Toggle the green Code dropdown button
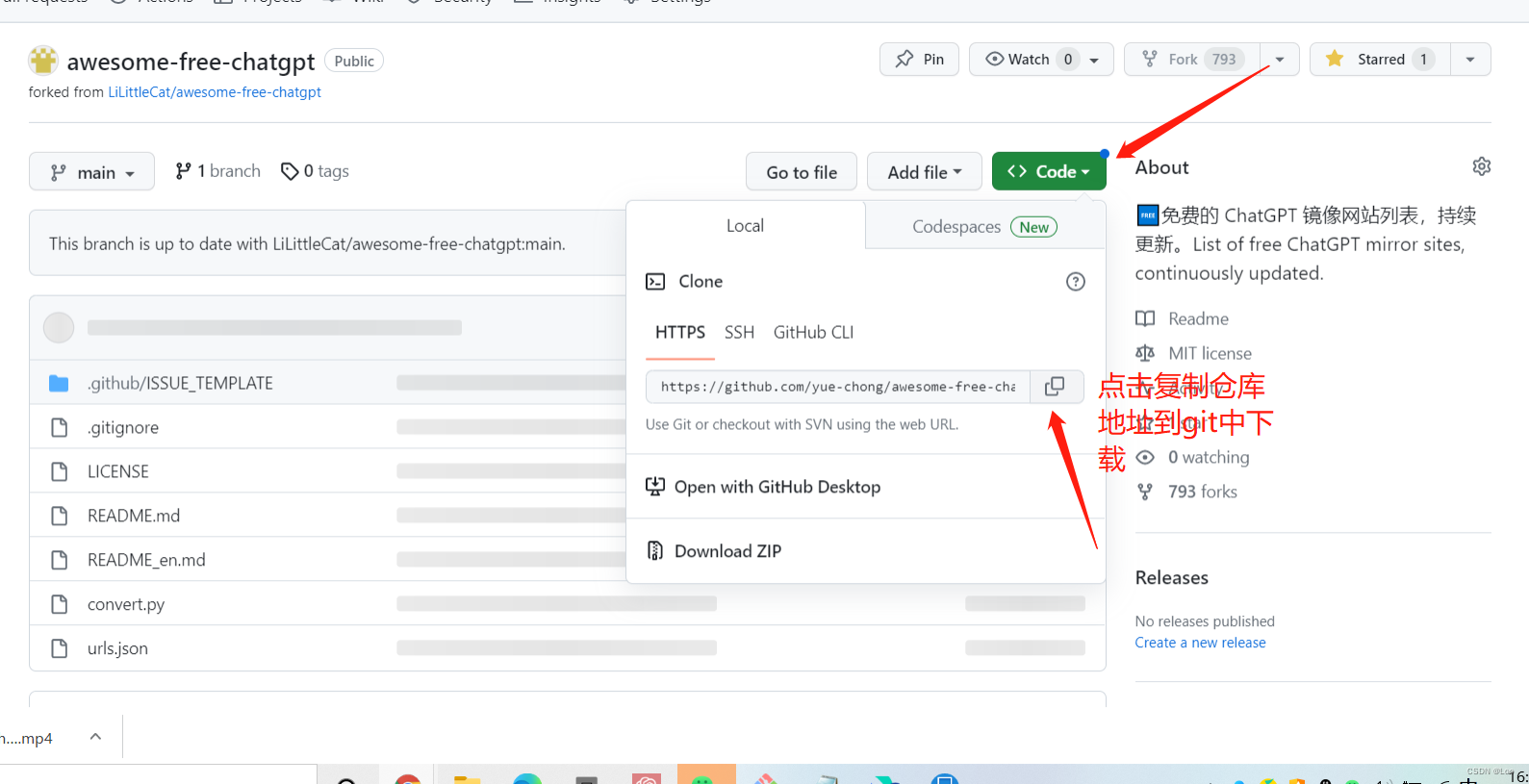Screen dimensions: 1529x784 pyautogui.click(x=1048, y=171)
